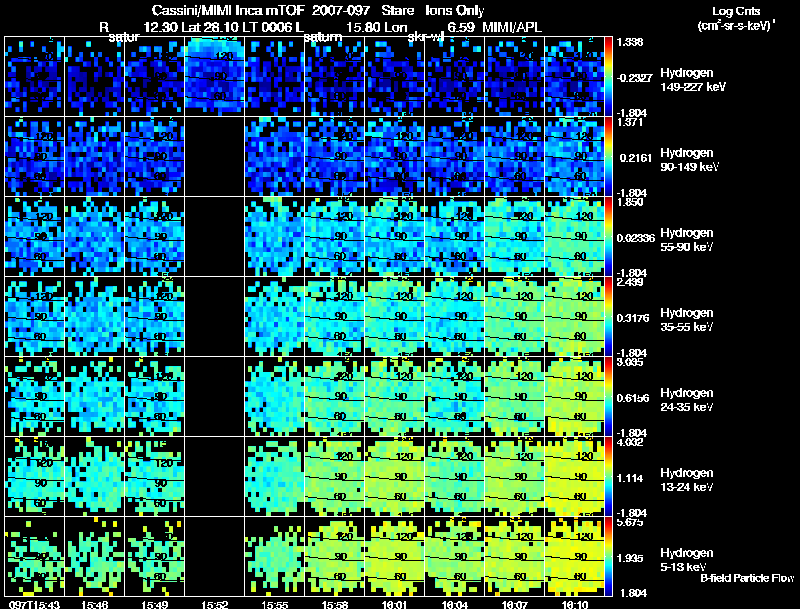Click the color bar for the 13-24 keV row
This screenshot has height=609, width=800.
coord(608,477)
